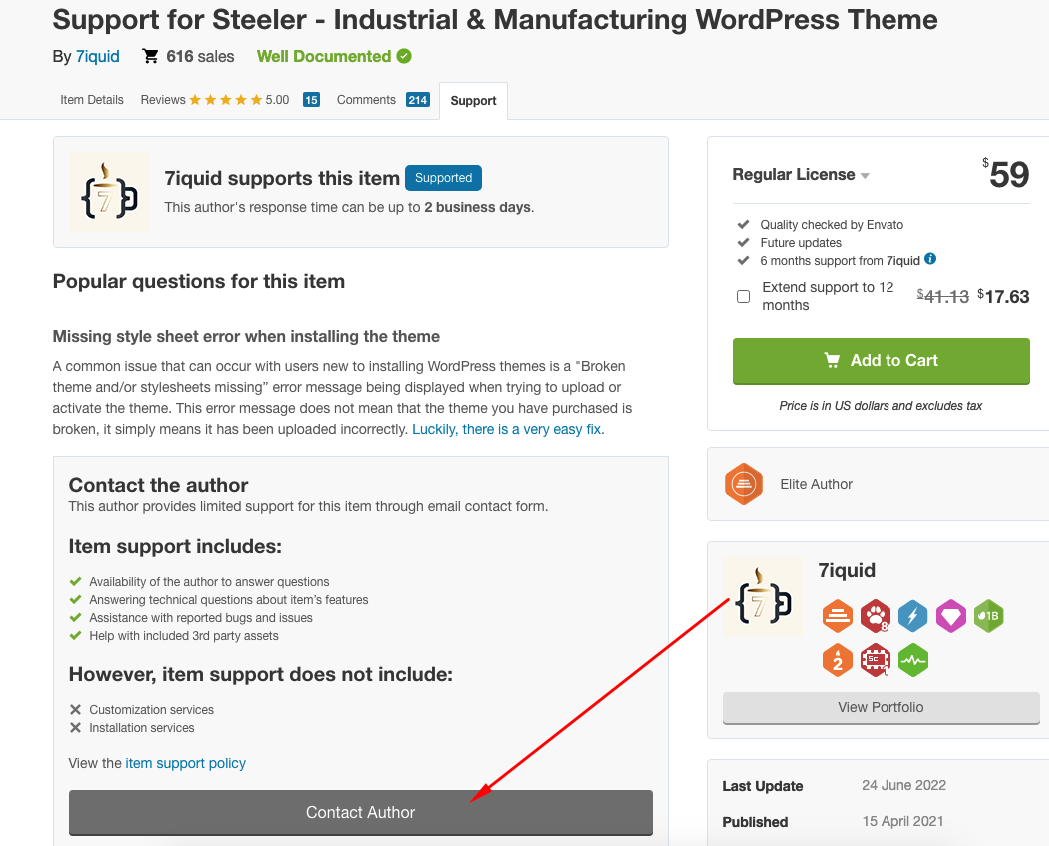Switch to the Comments tab
This screenshot has width=1049, height=846.
pyautogui.click(x=383, y=100)
